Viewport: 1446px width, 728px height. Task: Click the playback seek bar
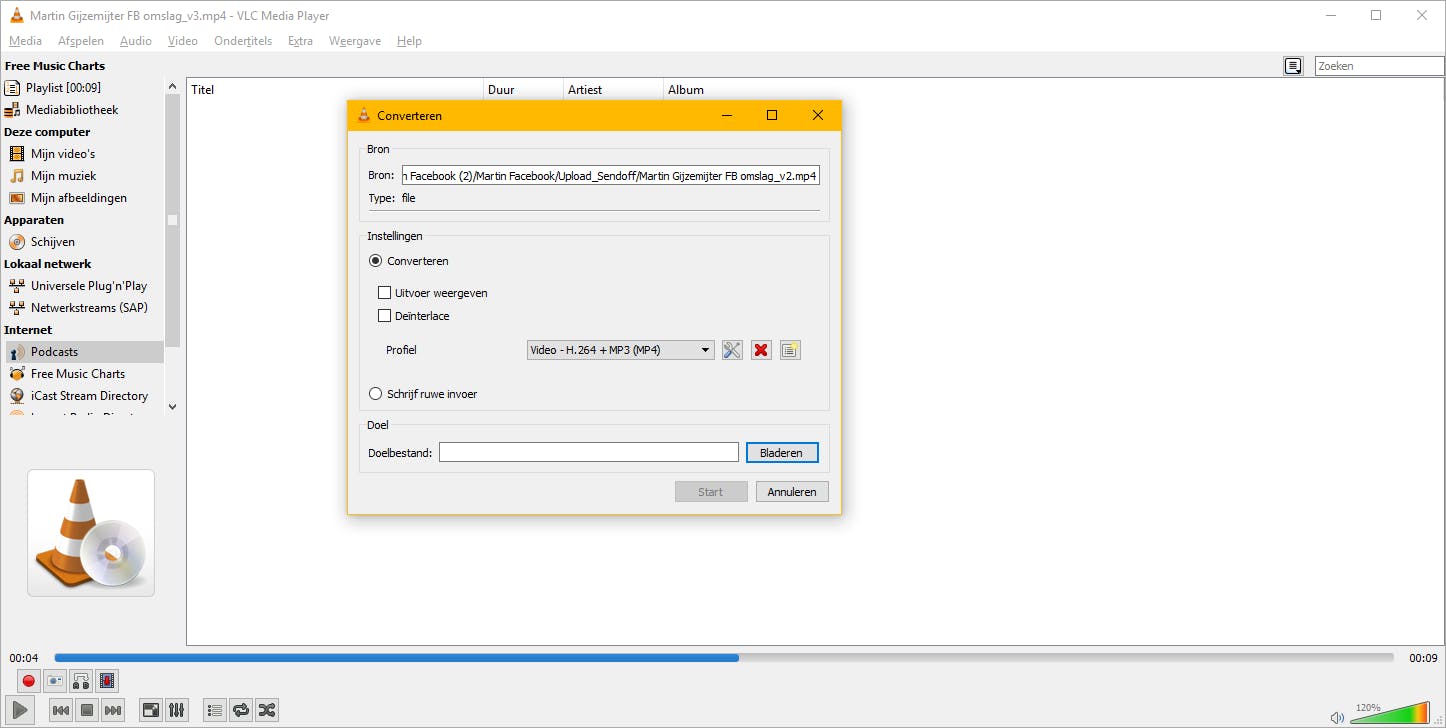coord(724,658)
